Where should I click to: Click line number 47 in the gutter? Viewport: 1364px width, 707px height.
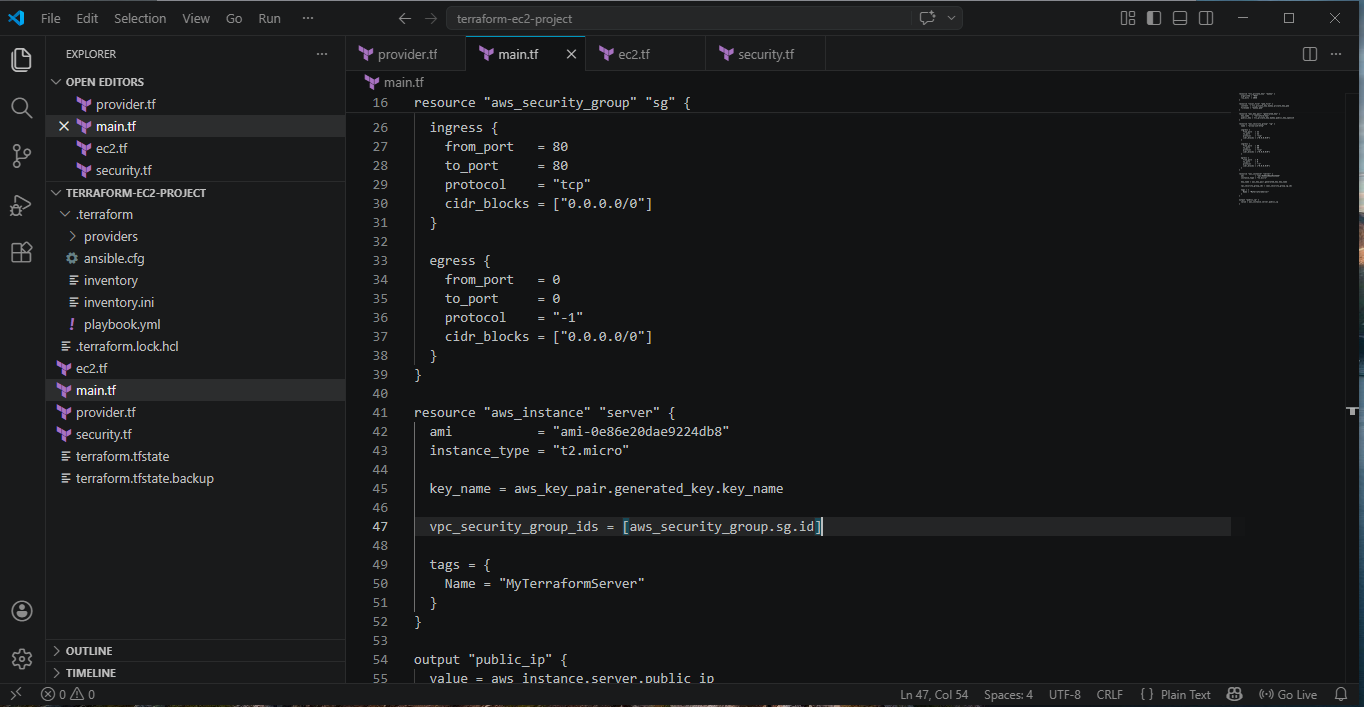point(379,526)
